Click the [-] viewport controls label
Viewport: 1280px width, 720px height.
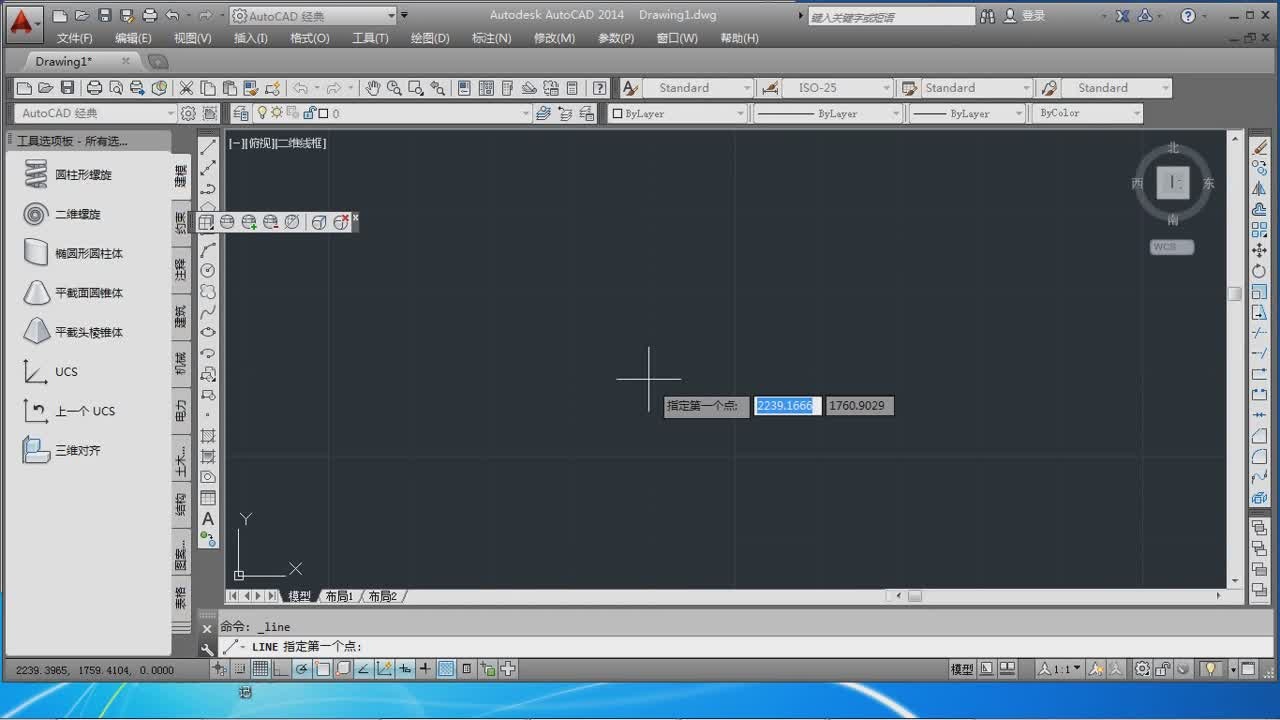pos(237,143)
